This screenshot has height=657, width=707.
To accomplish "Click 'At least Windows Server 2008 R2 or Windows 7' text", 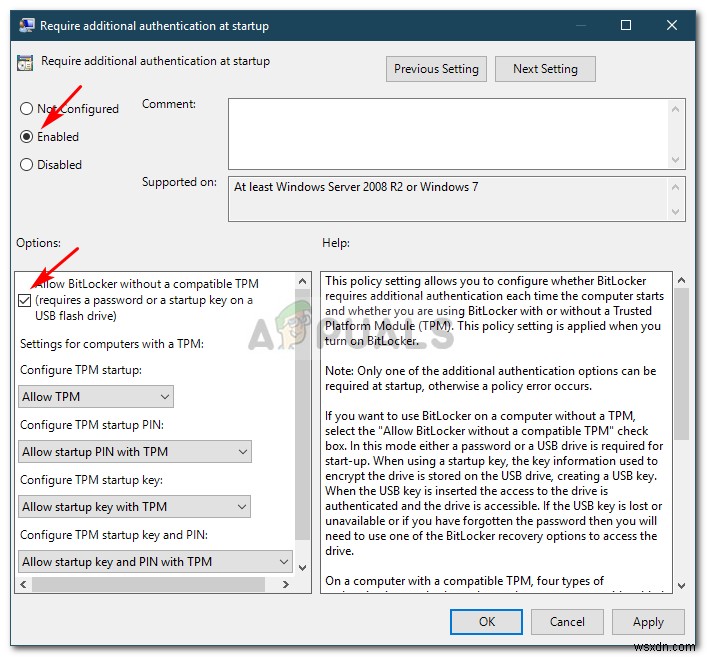I will (356, 187).
